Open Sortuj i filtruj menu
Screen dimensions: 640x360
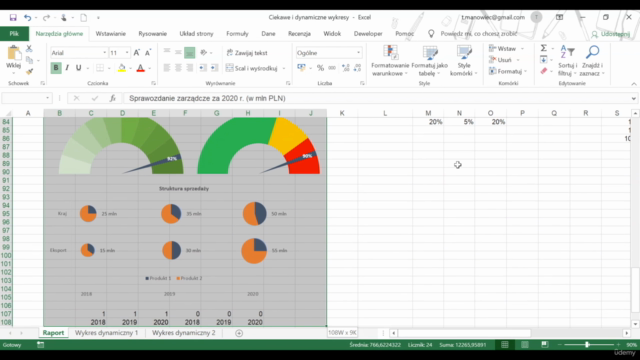(x=567, y=60)
